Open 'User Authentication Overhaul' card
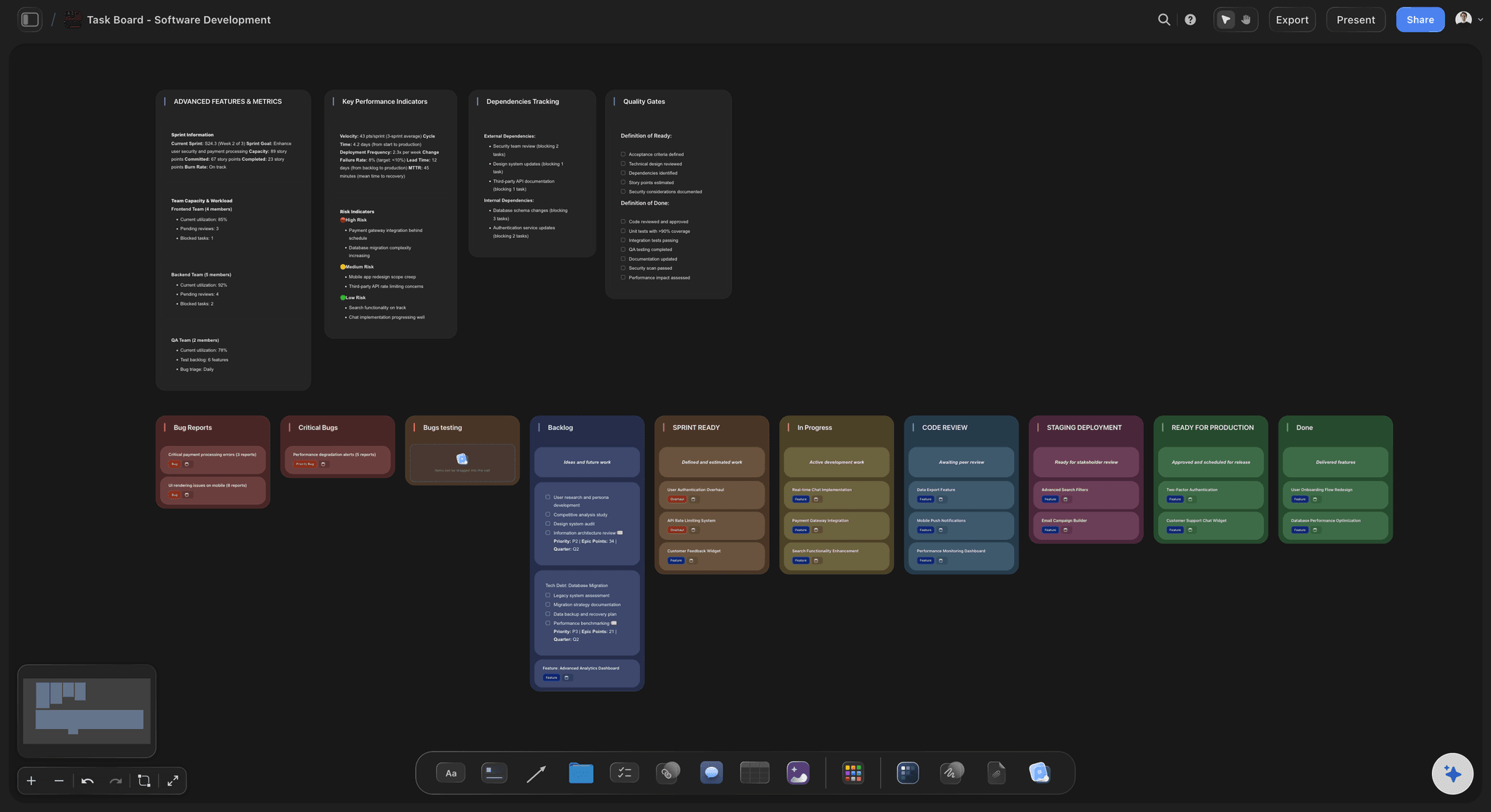This screenshot has width=1491, height=812. [x=711, y=495]
